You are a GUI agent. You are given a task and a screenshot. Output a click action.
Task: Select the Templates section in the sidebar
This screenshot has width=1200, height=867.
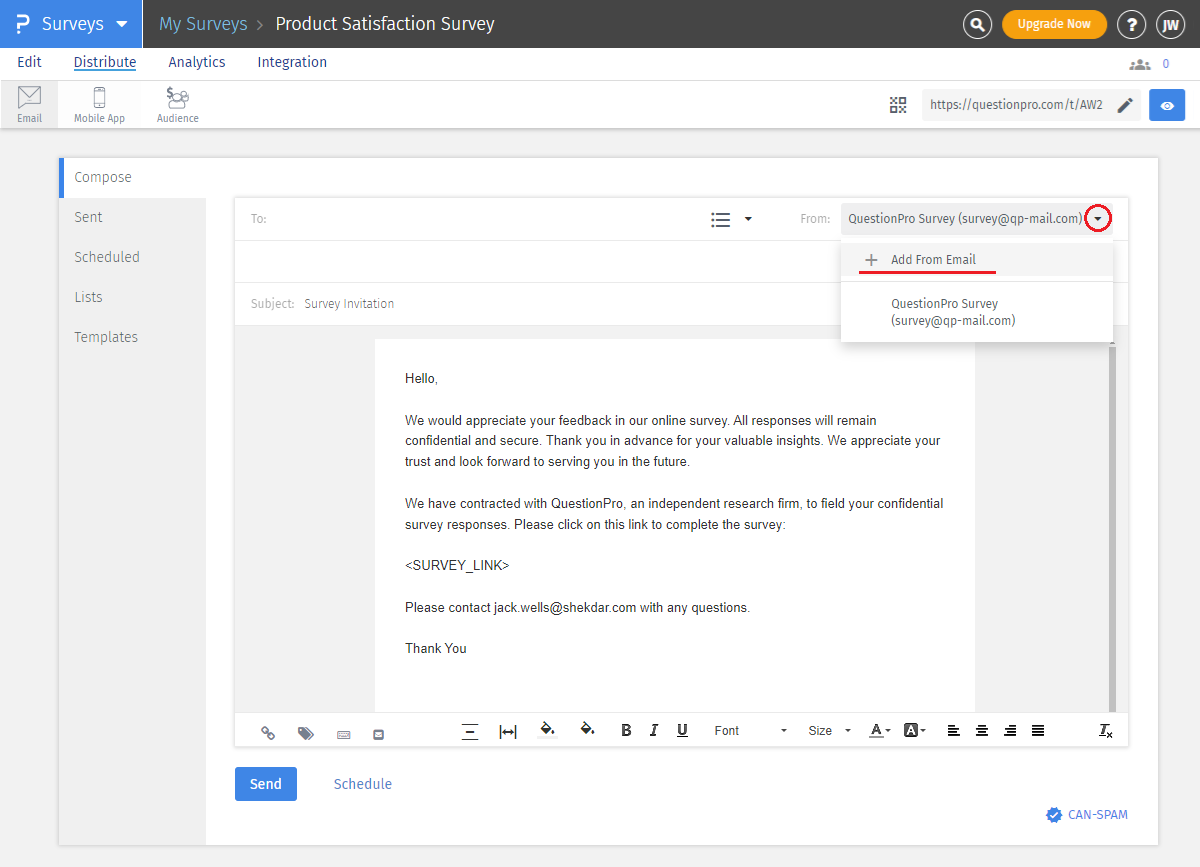pos(106,337)
